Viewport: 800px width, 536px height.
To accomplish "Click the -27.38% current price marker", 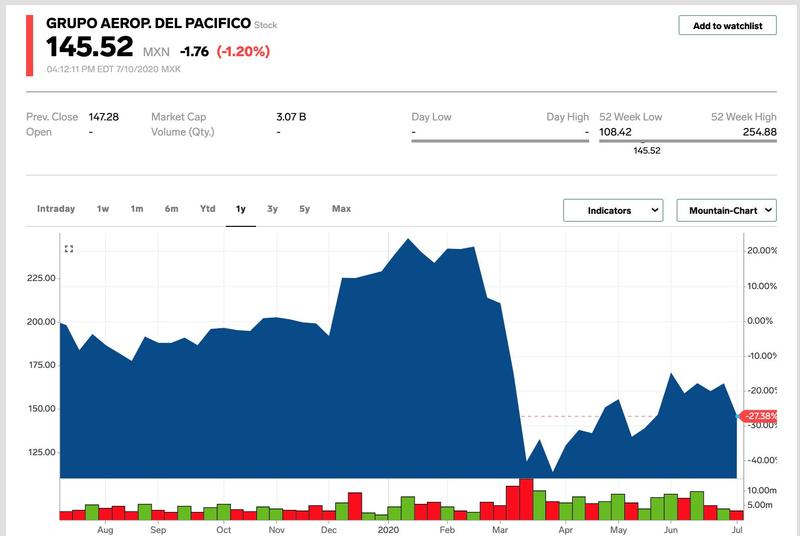I will [x=759, y=416].
